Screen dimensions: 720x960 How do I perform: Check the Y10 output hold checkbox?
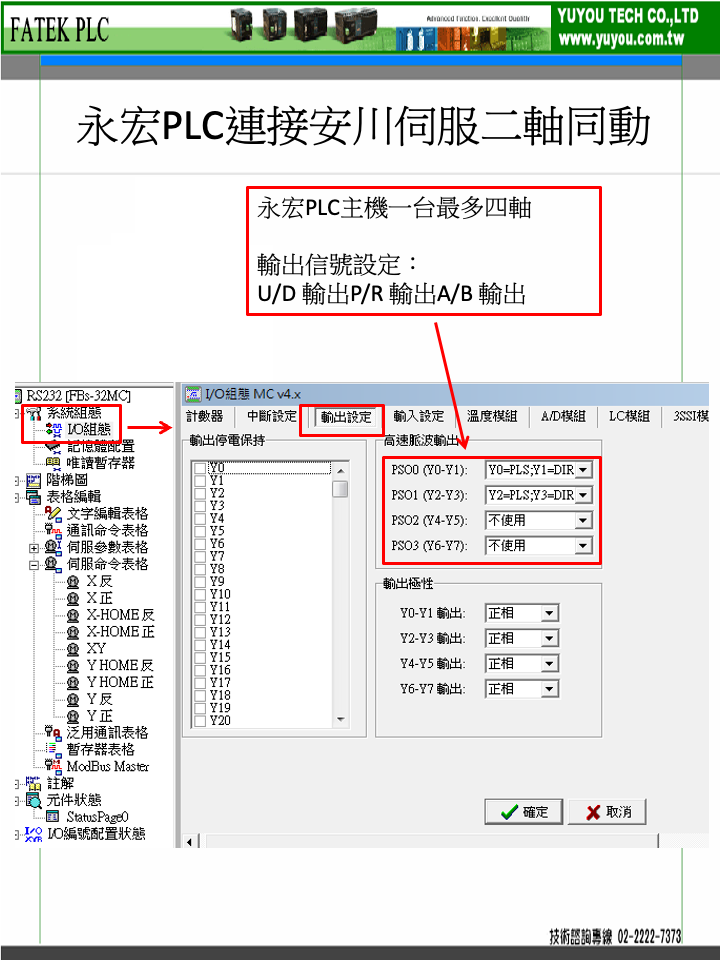(200, 594)
